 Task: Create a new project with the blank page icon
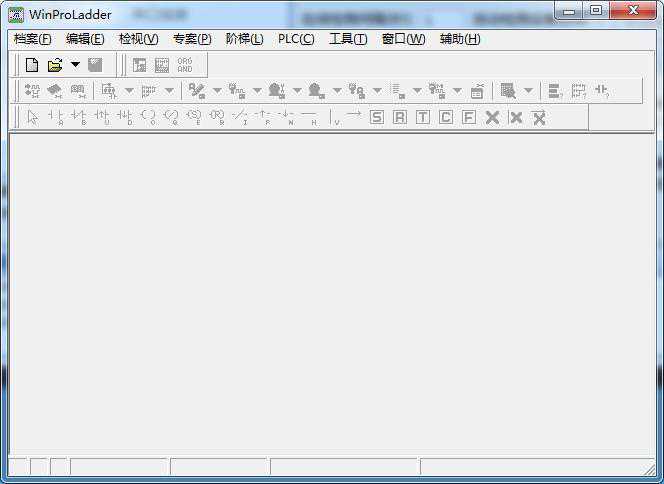coord(32,65)
